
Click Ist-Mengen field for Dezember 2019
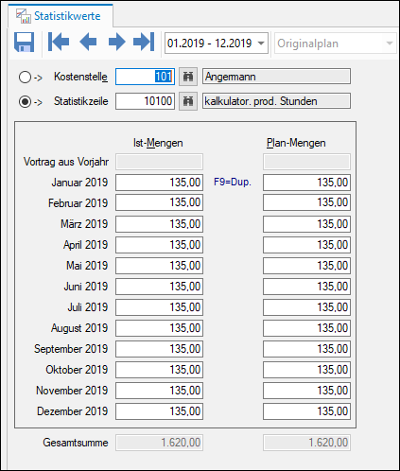[x=159, y=411]
